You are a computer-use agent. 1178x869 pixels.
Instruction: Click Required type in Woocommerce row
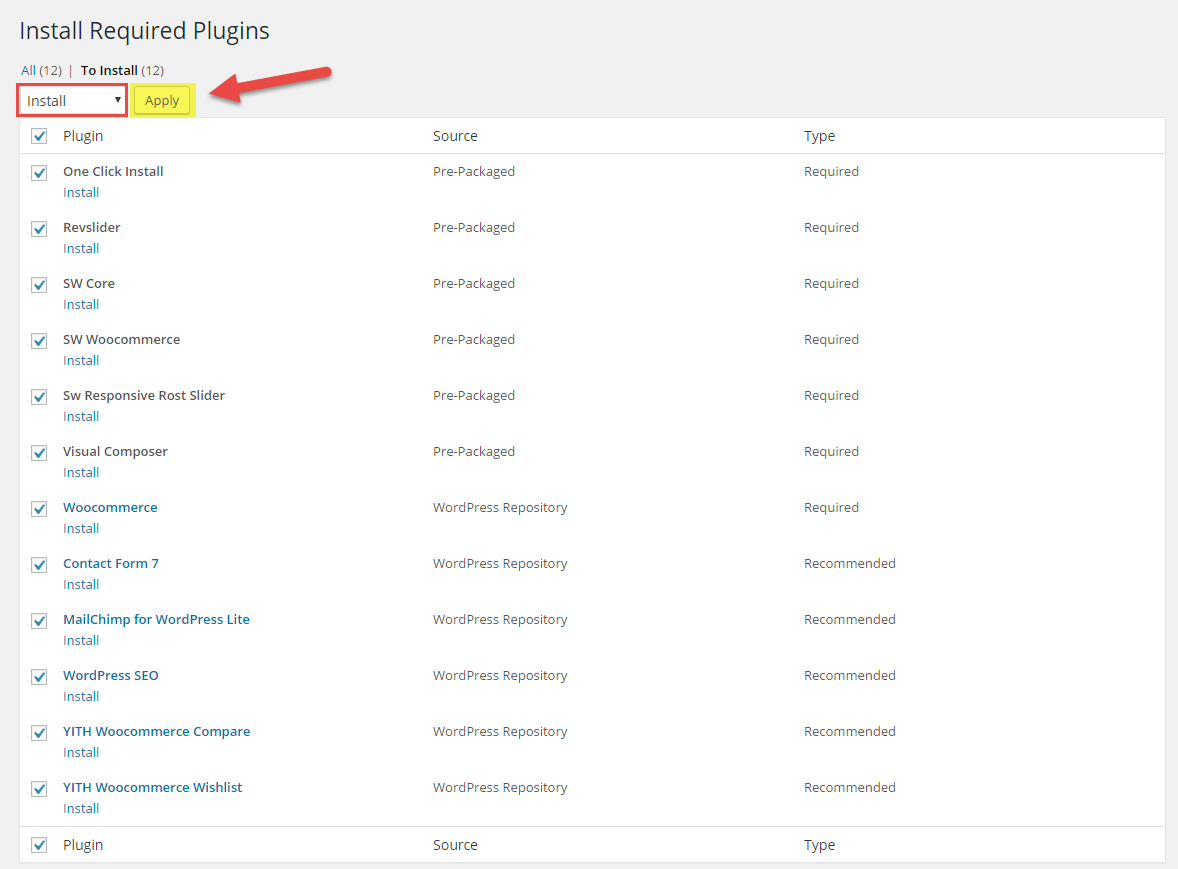coord(832,508)
